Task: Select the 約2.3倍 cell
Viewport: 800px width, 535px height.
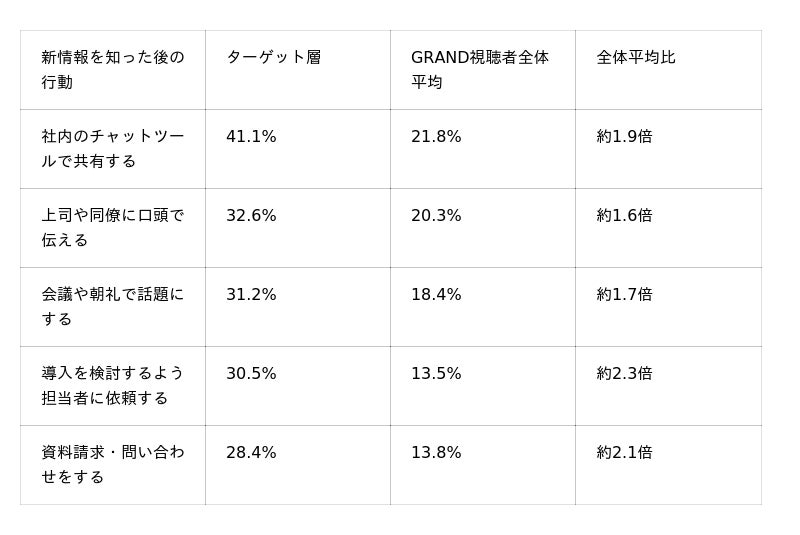Action: click(668, 386)
